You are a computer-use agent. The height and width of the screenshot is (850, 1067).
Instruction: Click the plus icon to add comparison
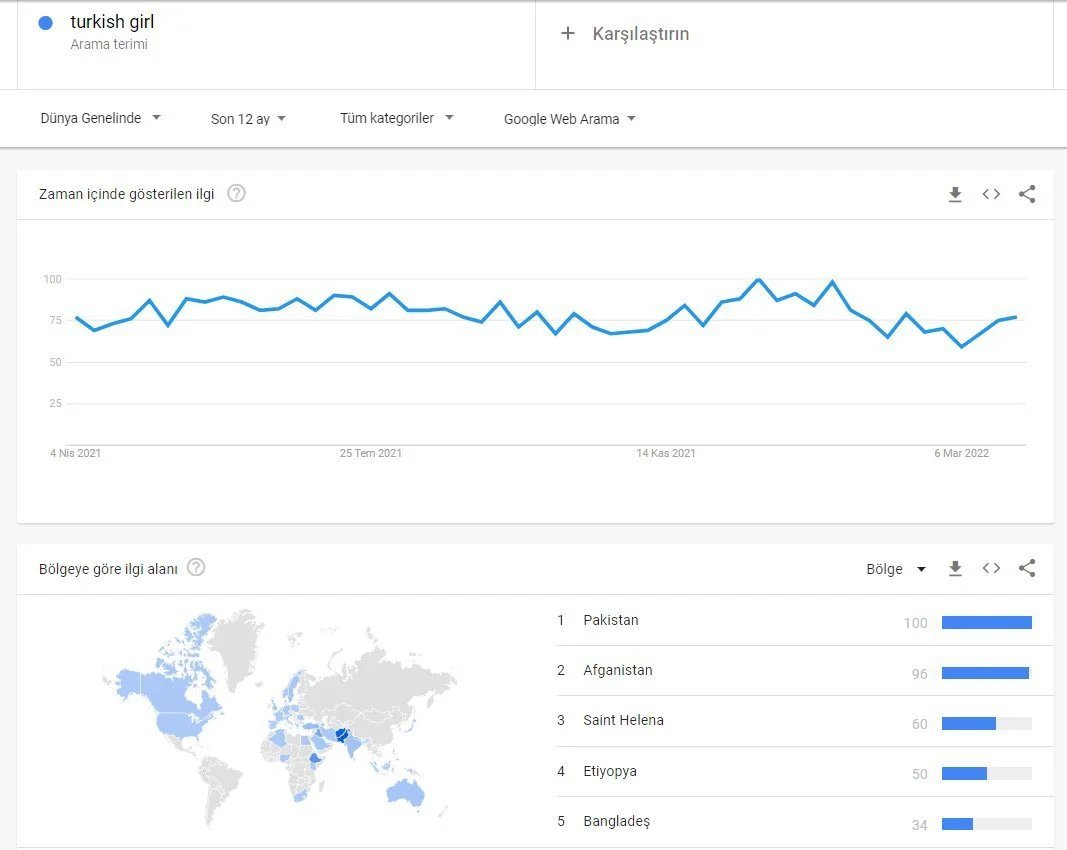568,34
